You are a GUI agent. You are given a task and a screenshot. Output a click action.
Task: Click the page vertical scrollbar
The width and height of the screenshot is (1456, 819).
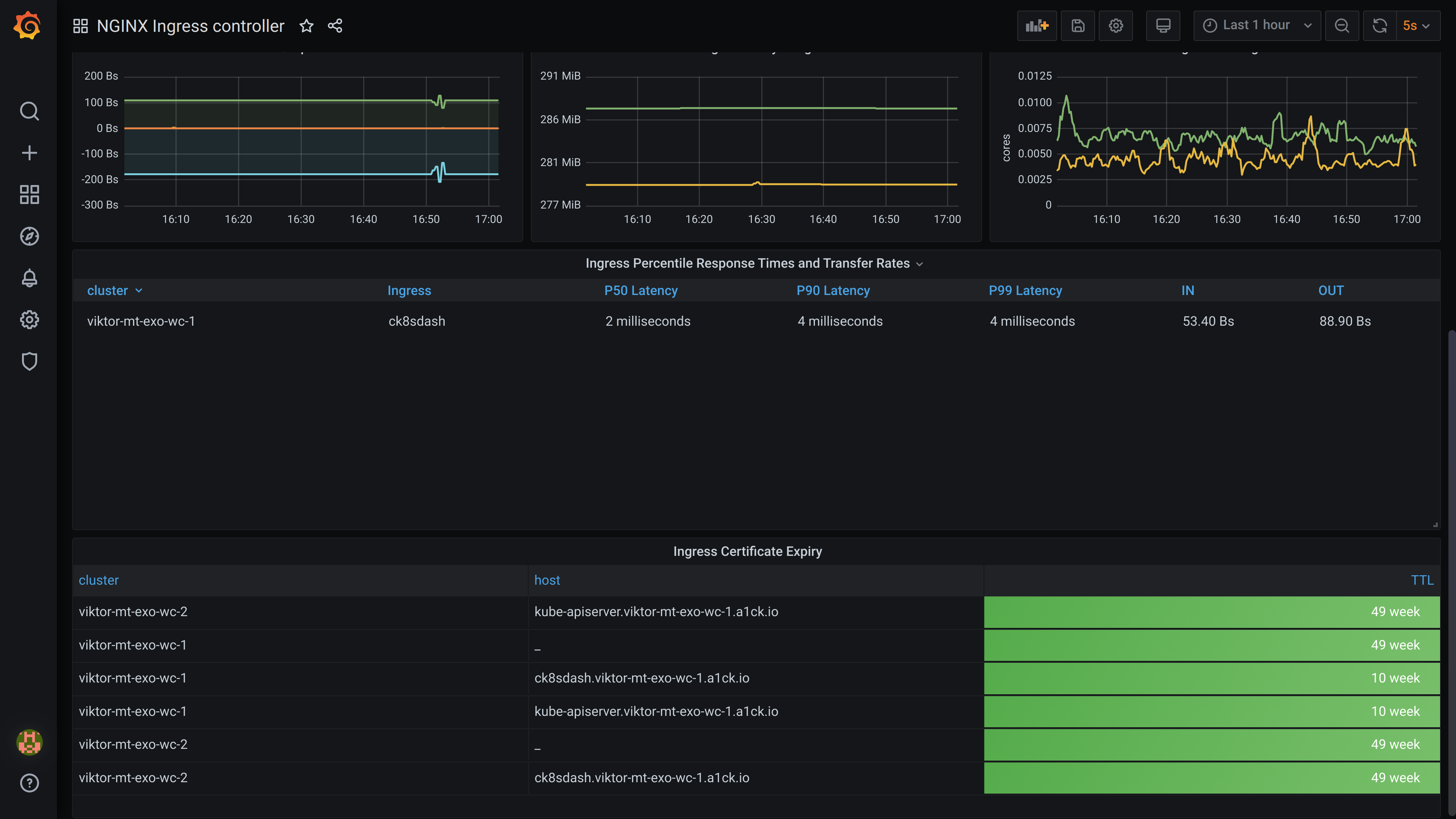[1452, 573]
